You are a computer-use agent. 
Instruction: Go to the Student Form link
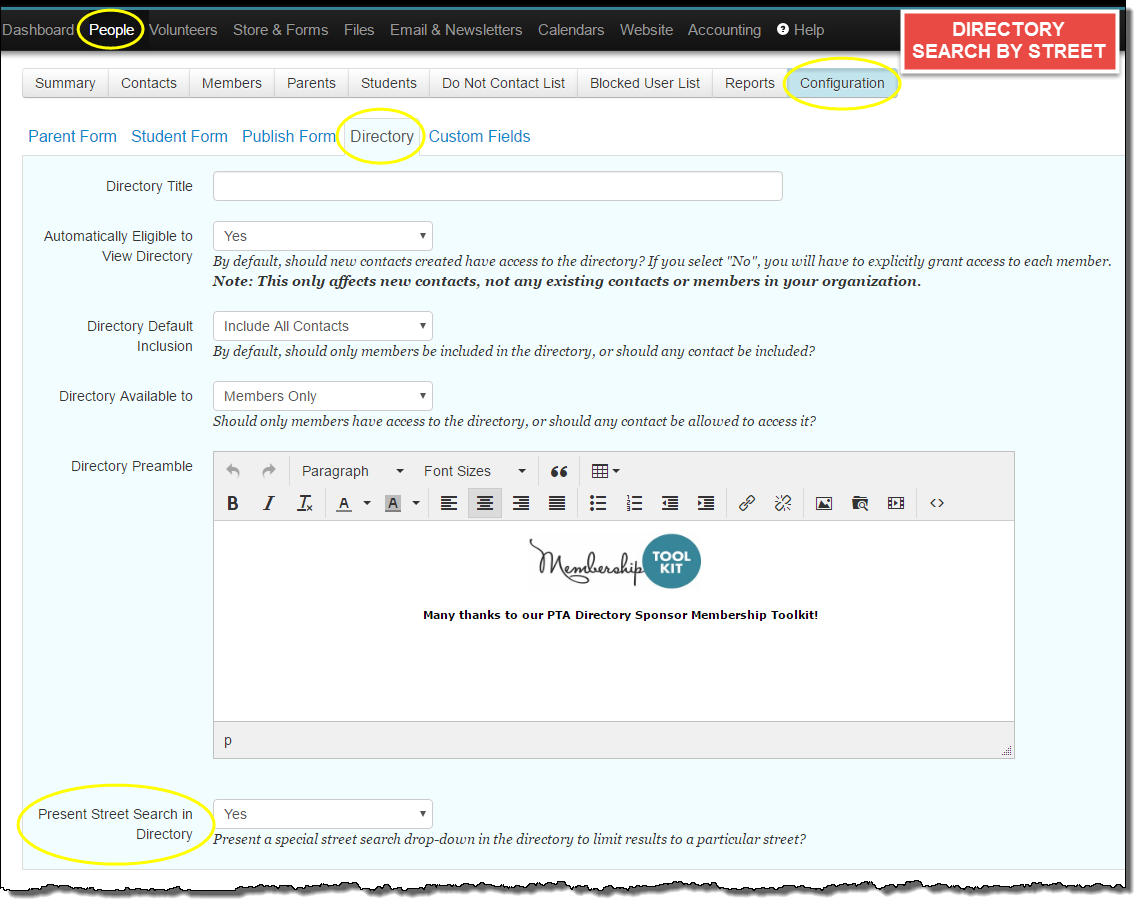[179, 136]
